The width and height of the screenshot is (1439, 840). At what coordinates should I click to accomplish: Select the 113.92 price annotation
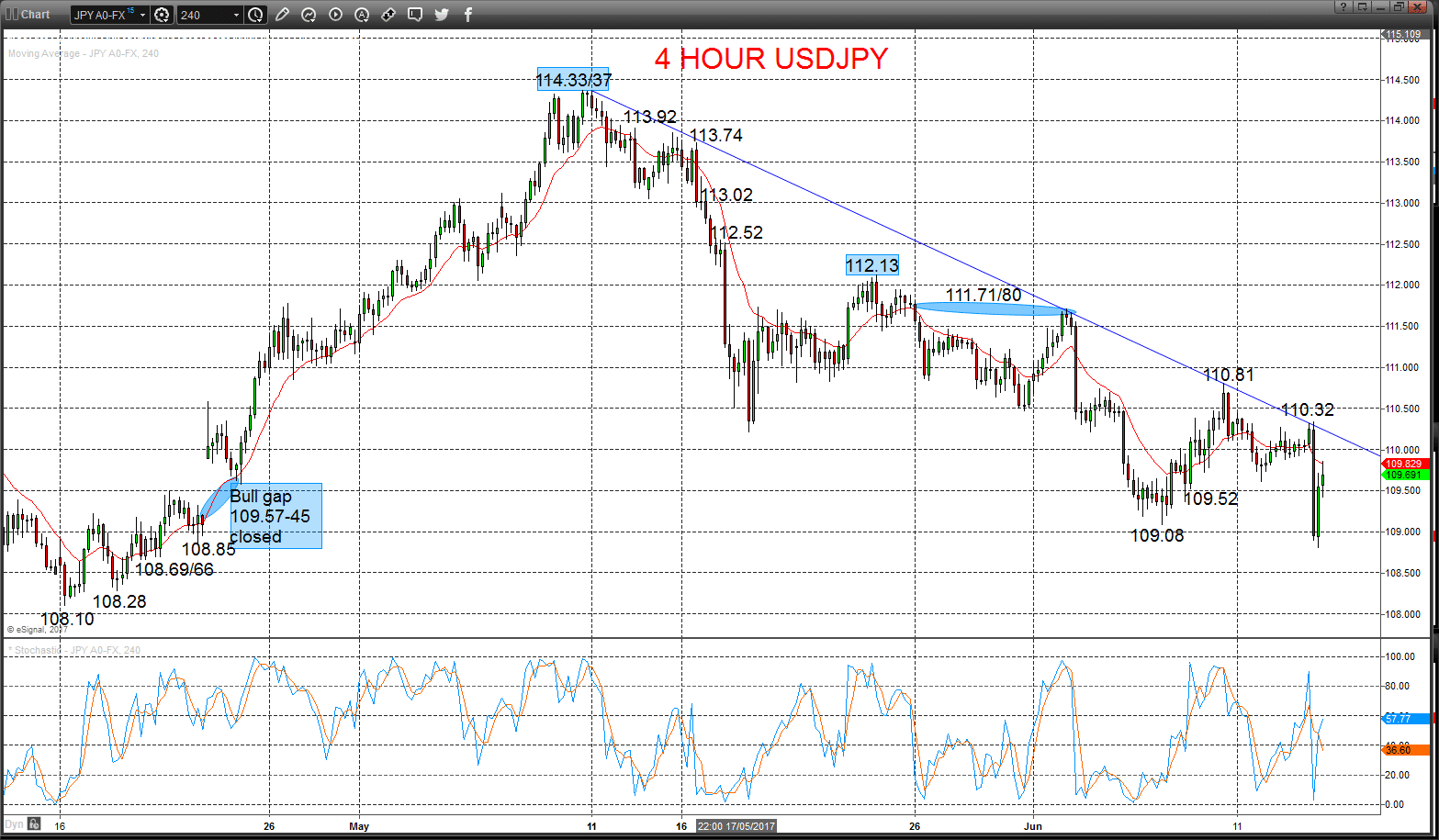tap(650, 117)
